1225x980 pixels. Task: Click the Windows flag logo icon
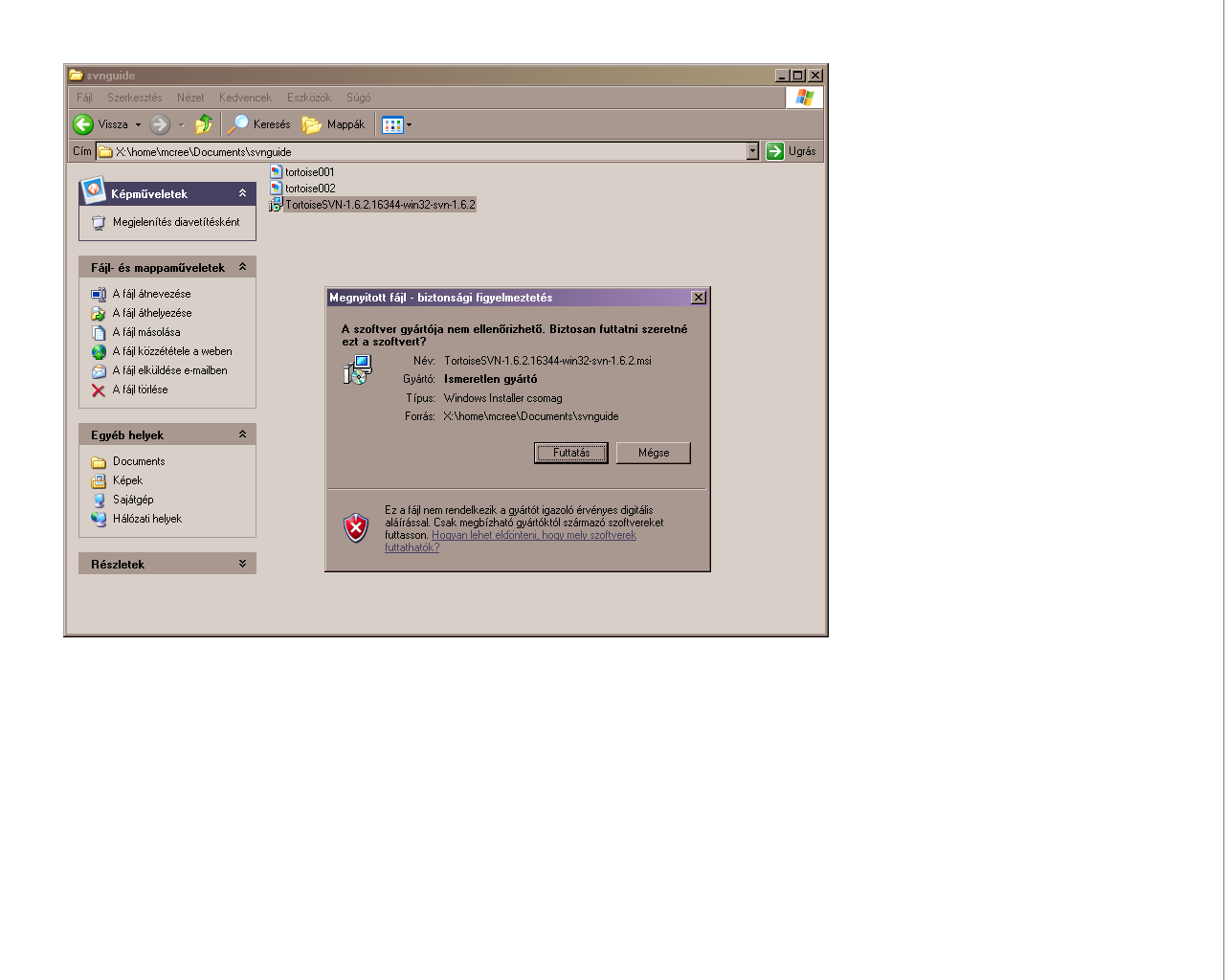[x=804, y=98]
